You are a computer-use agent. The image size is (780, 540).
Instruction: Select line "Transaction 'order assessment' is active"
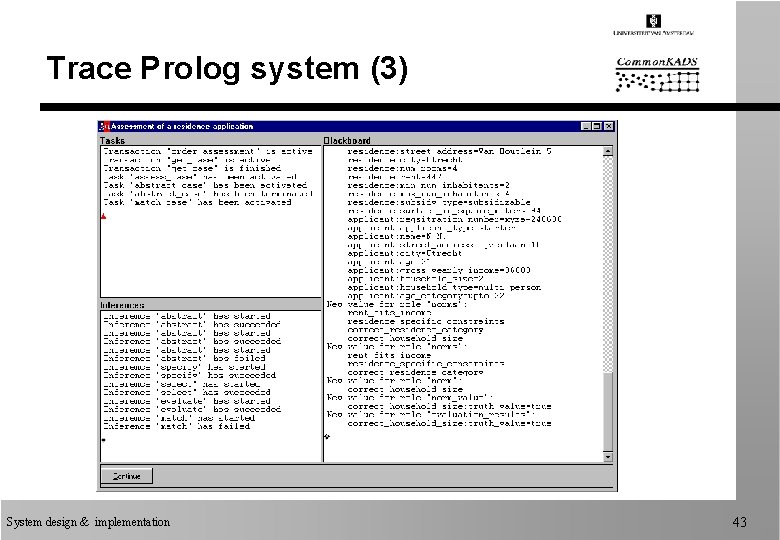[208, 151]
